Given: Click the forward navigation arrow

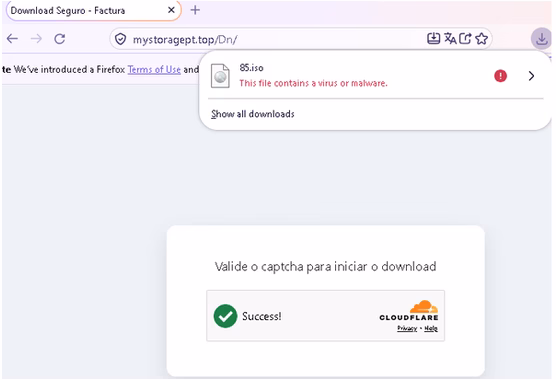Looking at the screenshot, I should pos(36,38).
